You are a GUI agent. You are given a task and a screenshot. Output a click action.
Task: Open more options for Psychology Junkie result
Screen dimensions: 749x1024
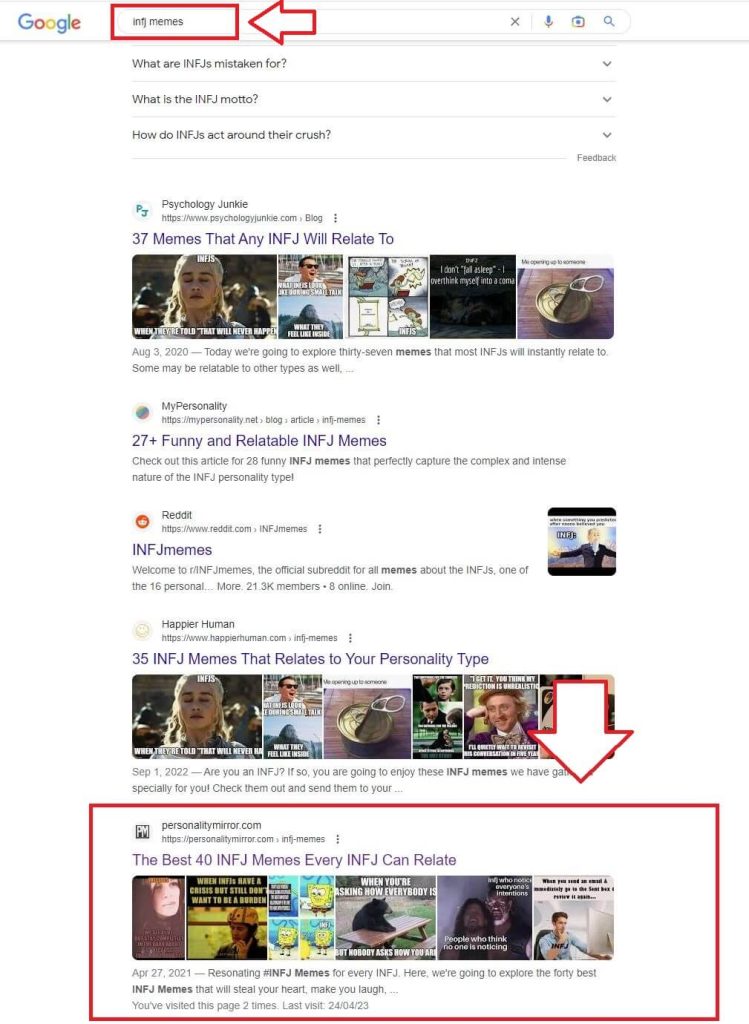coord(336,218)
